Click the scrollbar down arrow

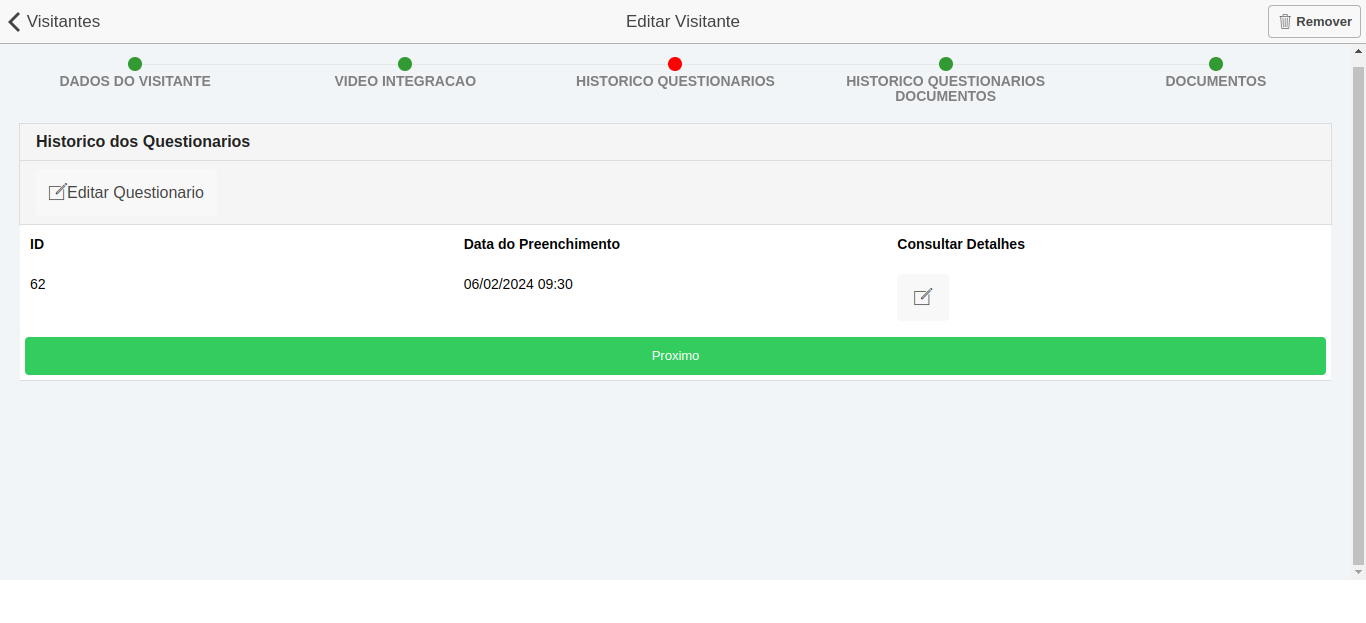[1358, 572]
